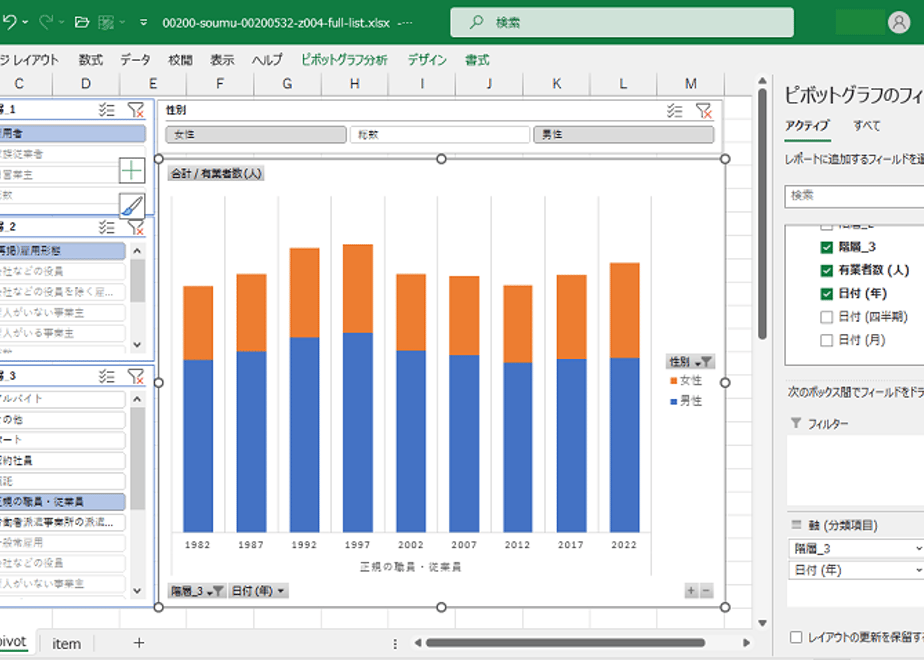The image size is (924, 660).
Task: Check the 日付 (四半期) field checkbox
Action: [x=827, y=317]
